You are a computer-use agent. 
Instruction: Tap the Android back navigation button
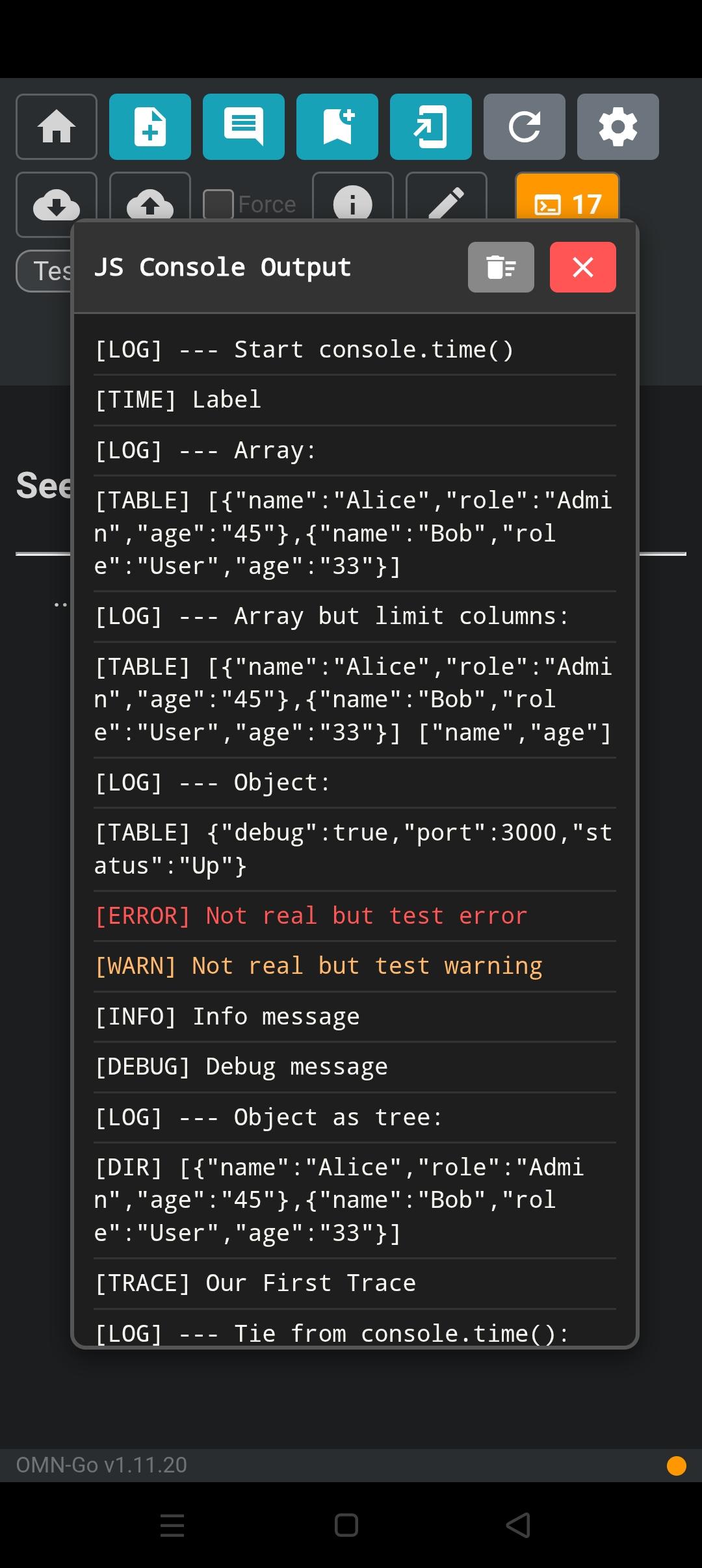point(518,1525)
